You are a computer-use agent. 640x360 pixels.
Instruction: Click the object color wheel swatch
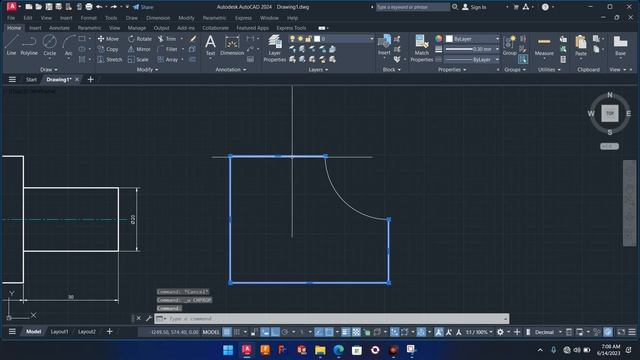(x=438, y=38)
